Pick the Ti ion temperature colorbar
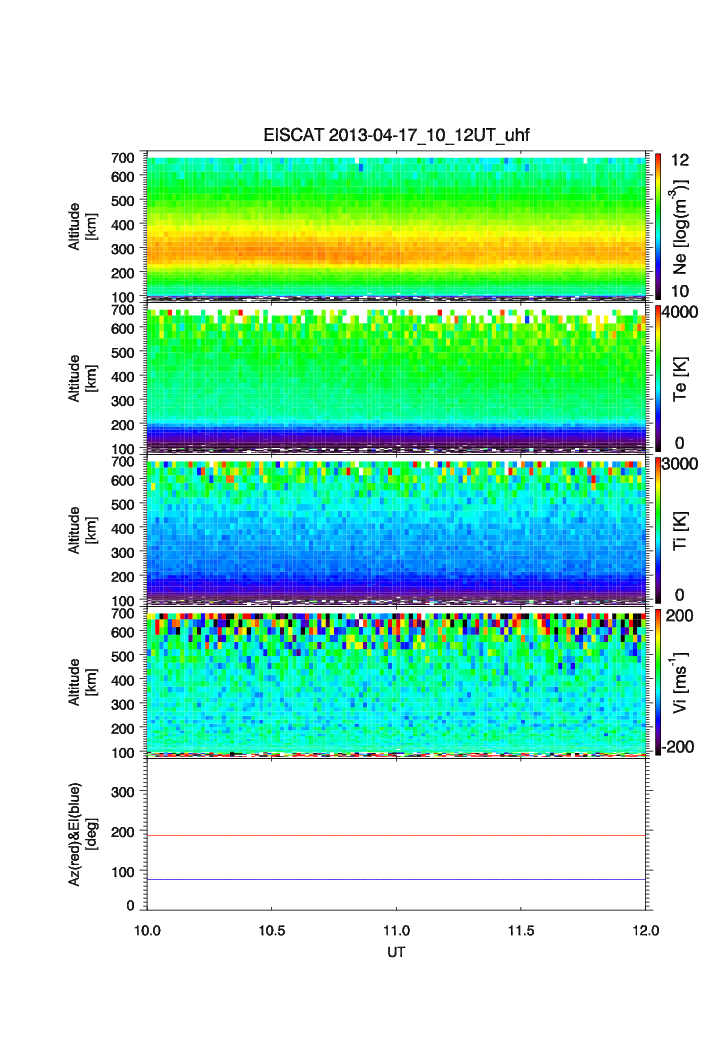The width and height of the screenshot is (708, 1062). click(x=658, y=530)
